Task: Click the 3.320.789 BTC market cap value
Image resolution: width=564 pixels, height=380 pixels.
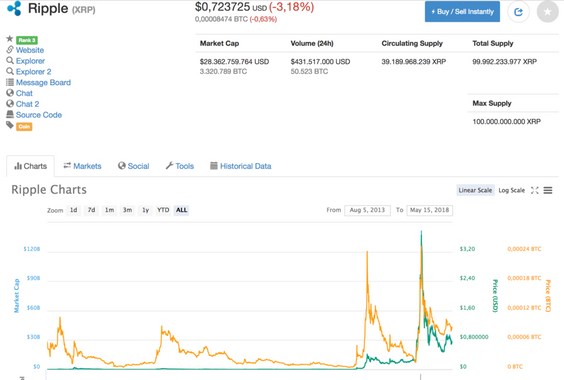Action: click(x=223, y=71)
